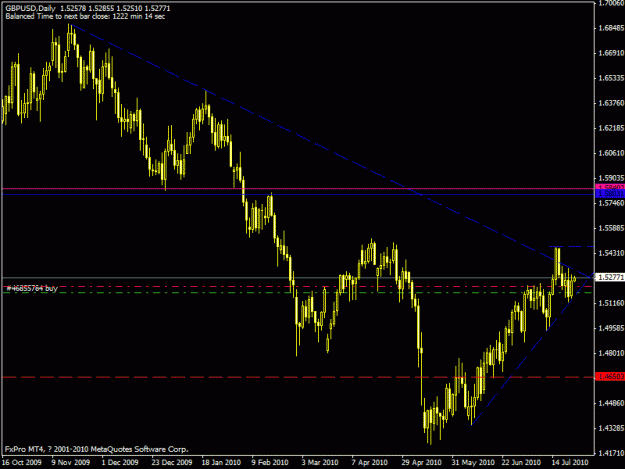Viewport: 625px width, 469px height.
Task: Click the pink 1.58402 price tag
Action: click(609, 187)
